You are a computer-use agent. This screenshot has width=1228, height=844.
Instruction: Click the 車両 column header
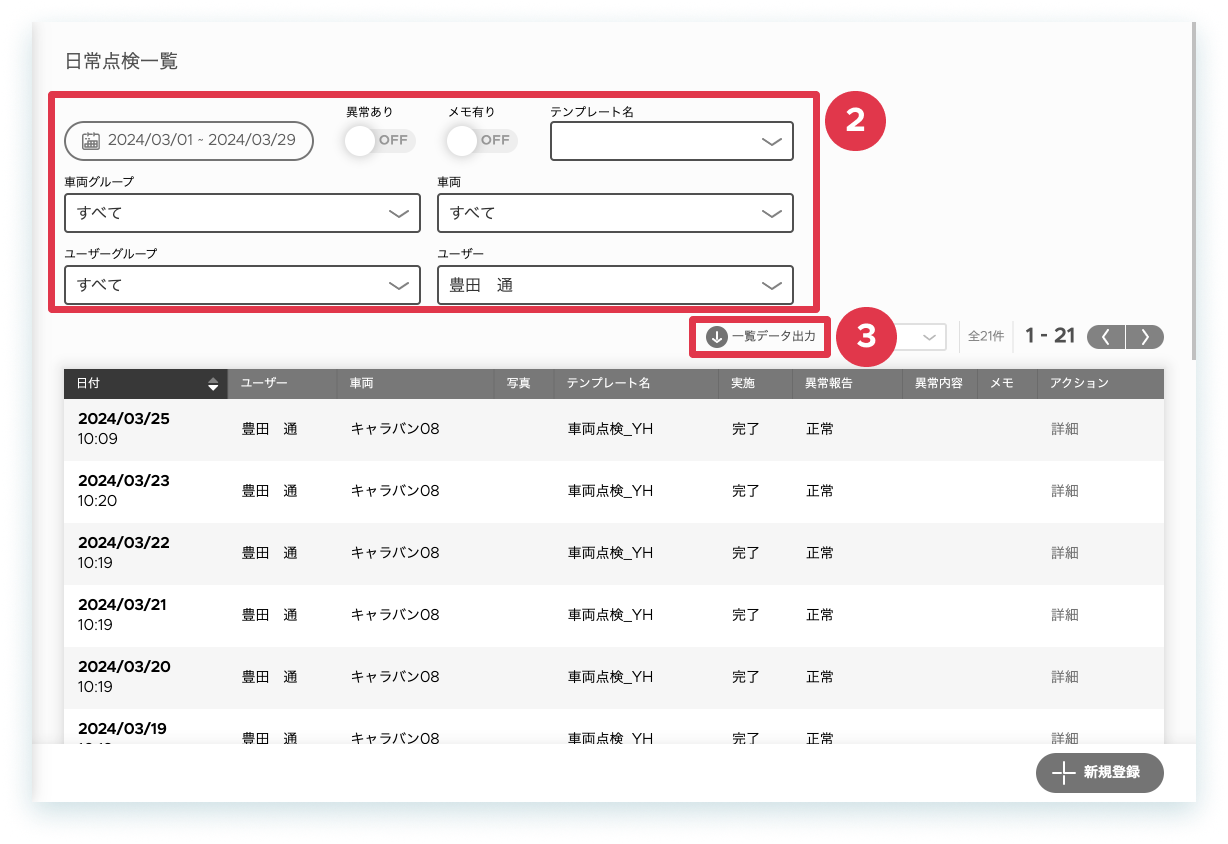click(x=416, y=384)
